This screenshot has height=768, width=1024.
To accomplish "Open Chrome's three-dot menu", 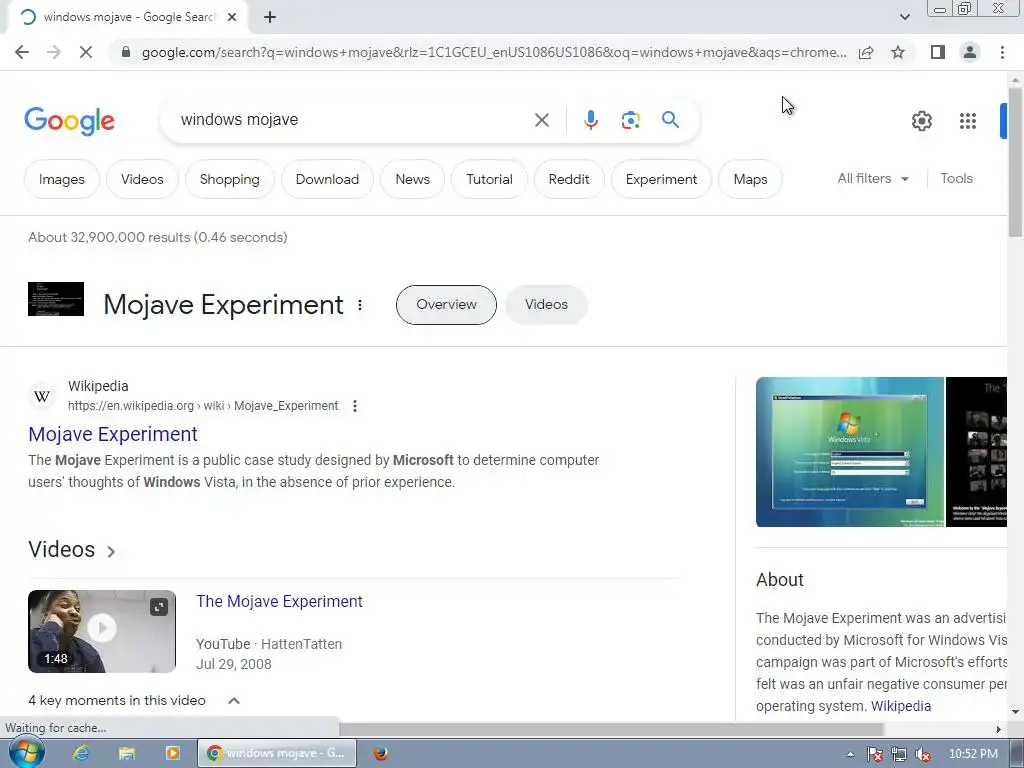I will point(1002,52).
